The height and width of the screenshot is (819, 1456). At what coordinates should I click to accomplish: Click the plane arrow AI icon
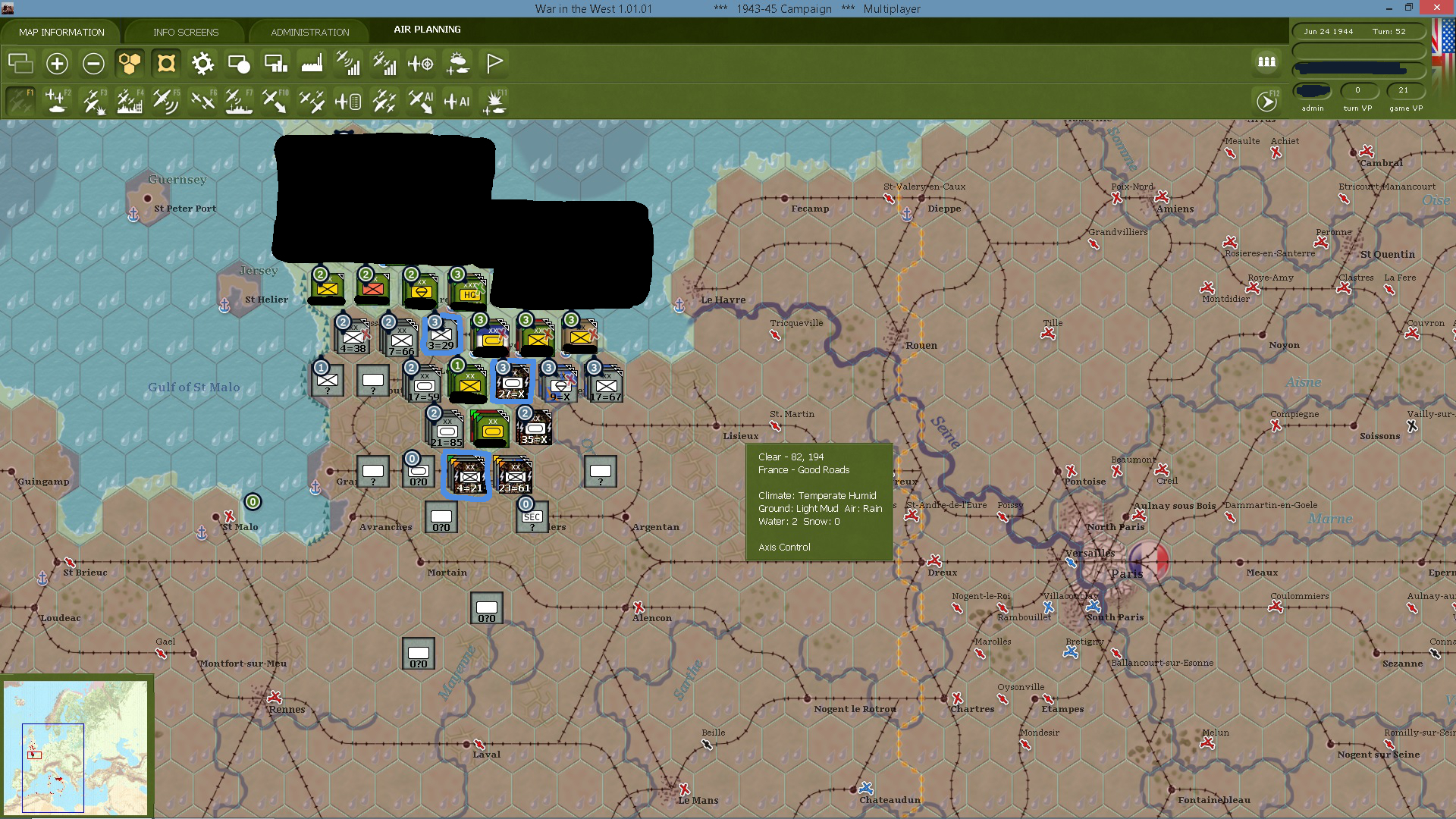point(421,101)
